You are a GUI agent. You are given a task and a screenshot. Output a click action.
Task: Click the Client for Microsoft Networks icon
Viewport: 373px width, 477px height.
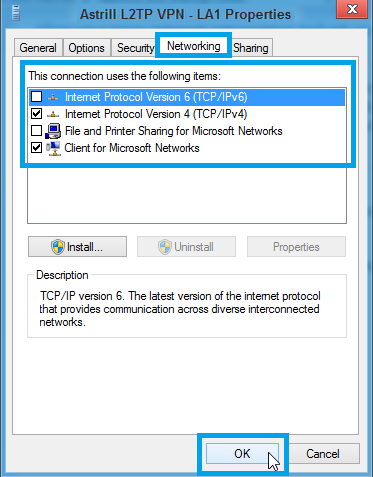(x=53, y=148)
